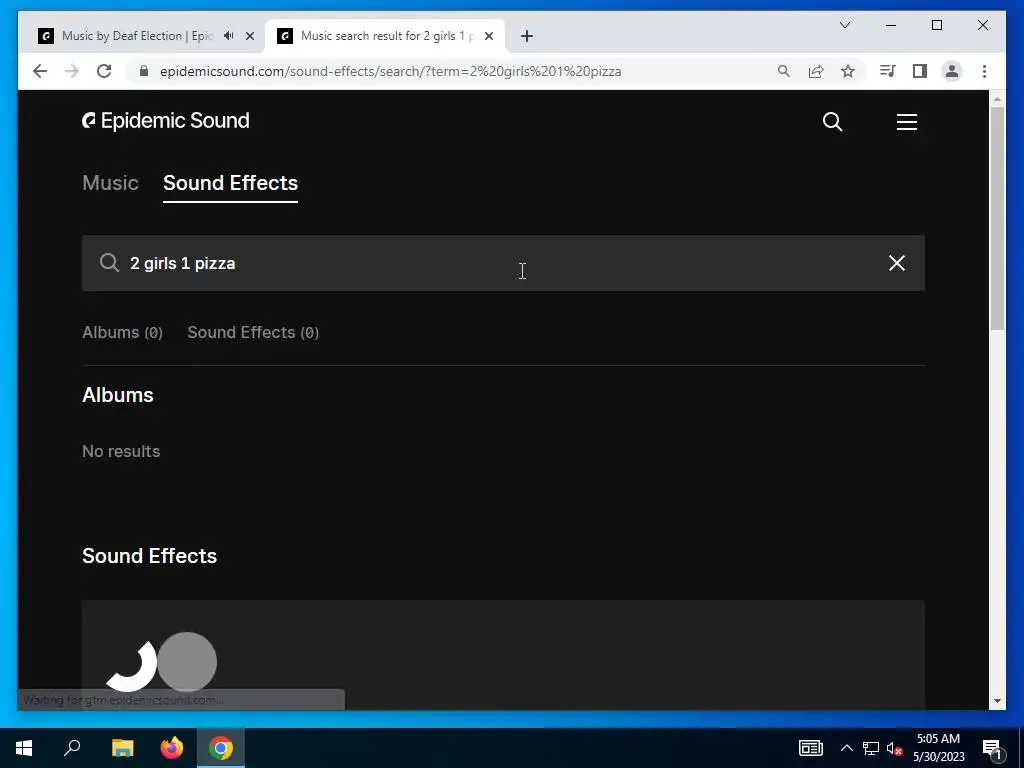
Task: Expand the tab search chevron in title bar
Action: coord(844,25)
